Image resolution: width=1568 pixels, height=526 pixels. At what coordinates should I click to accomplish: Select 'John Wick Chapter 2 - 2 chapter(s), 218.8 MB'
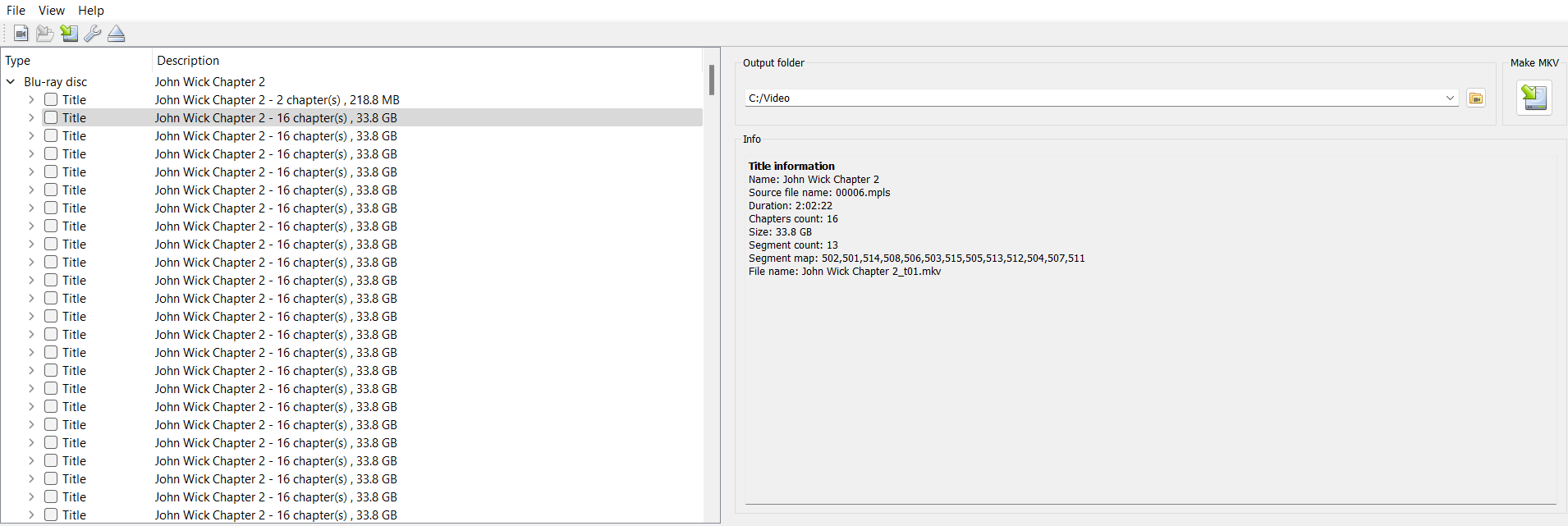coord(277,100)
